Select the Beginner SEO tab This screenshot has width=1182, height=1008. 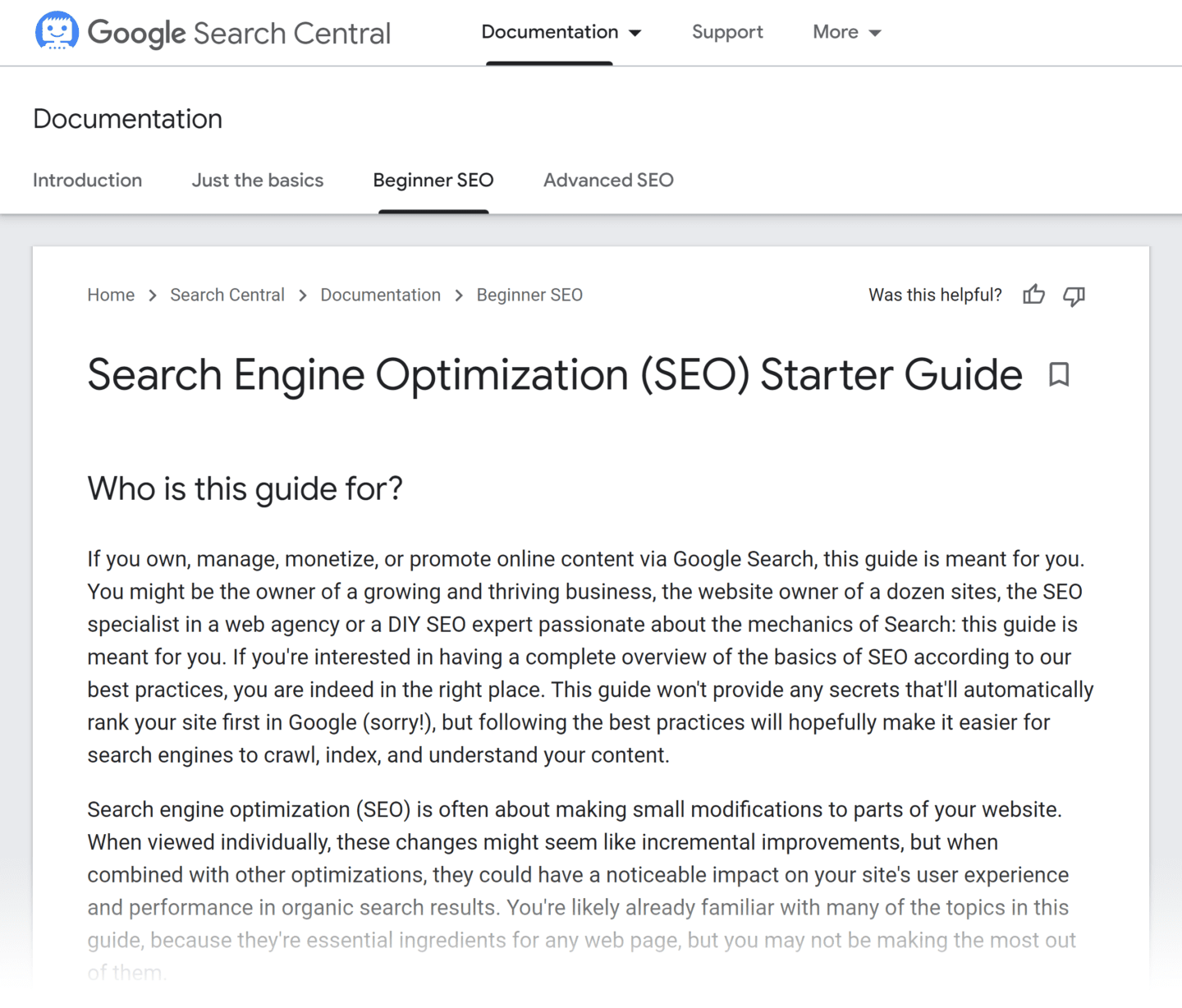[433, 180]
